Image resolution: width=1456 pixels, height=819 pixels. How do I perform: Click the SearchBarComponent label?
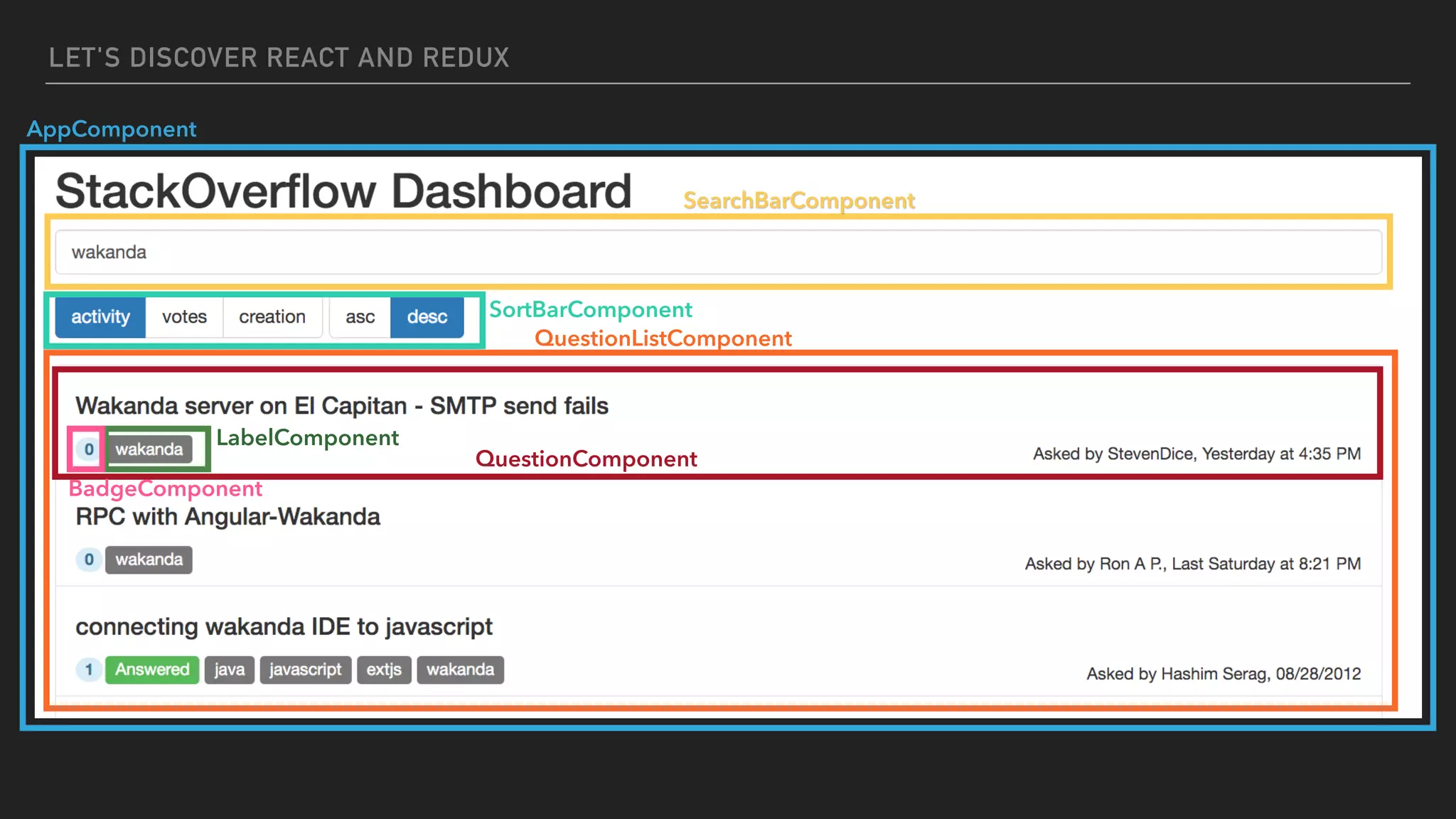tap(799, 201)
